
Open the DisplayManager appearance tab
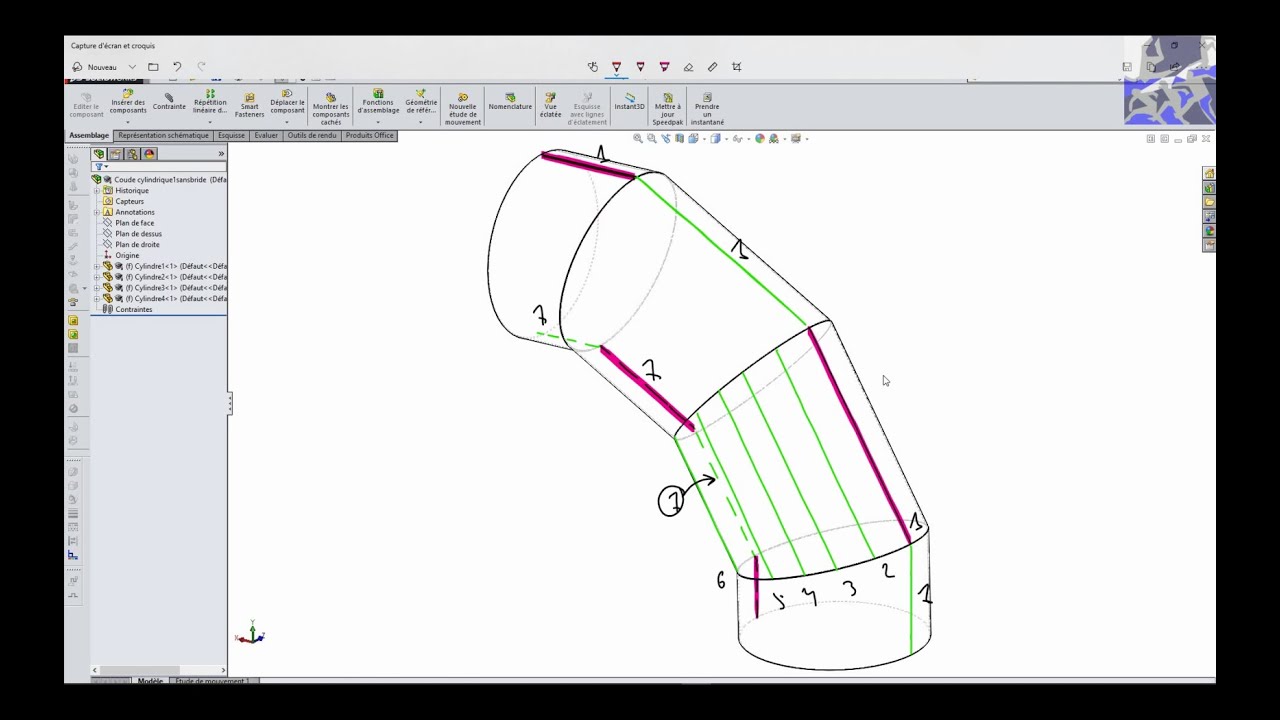[x=149, y=154]
